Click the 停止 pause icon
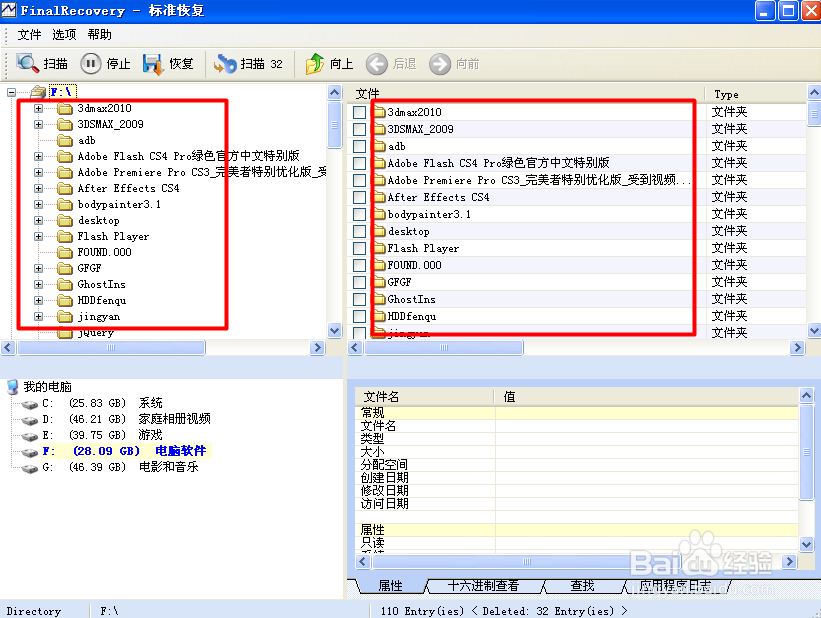The height and width of the screenshot is (618, 821). tap(91, 64)
